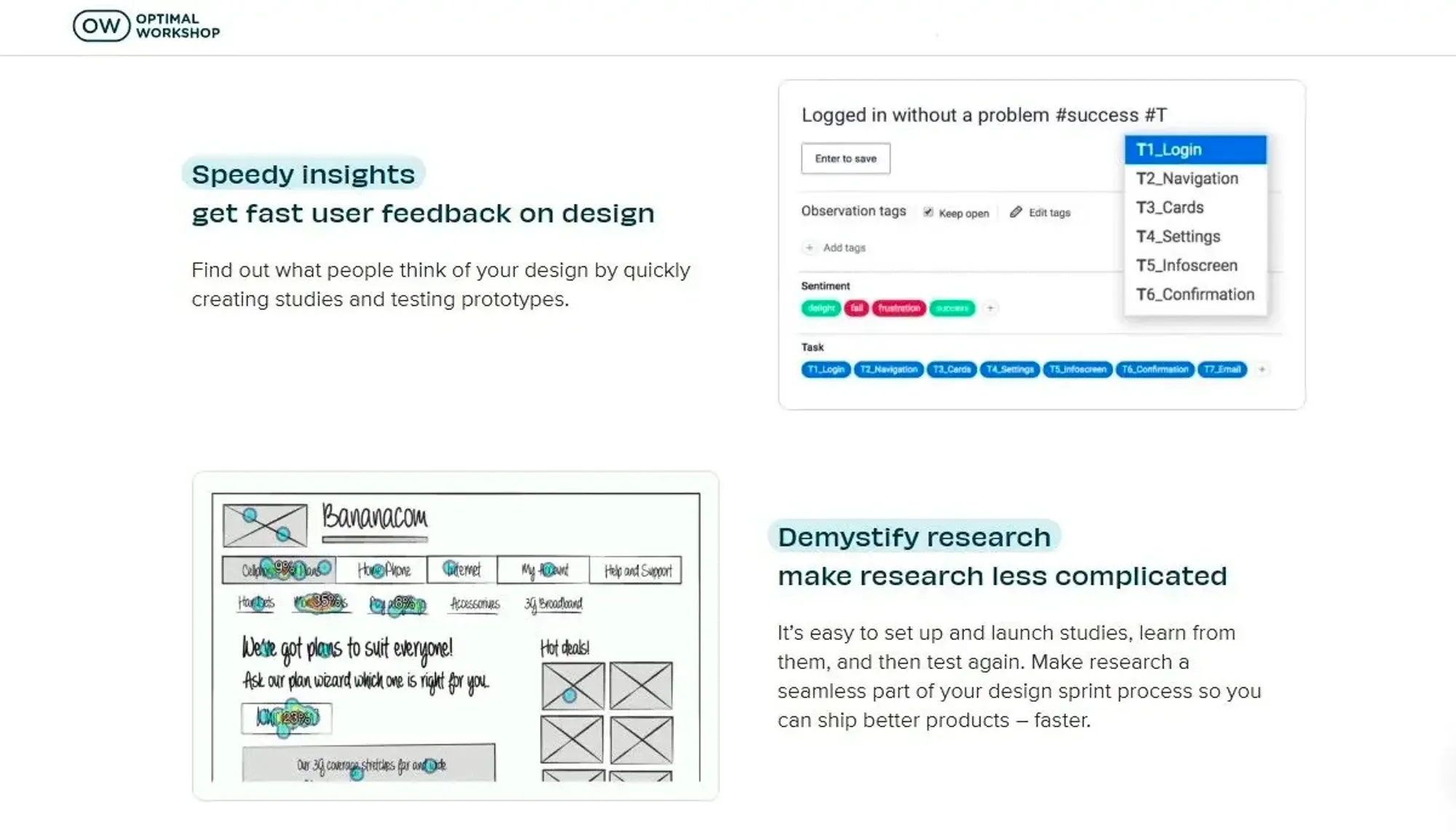Viewport: 1456px width, 832px height.
Task: Click the 23% heatmap hotspot button
Action: 287,718
